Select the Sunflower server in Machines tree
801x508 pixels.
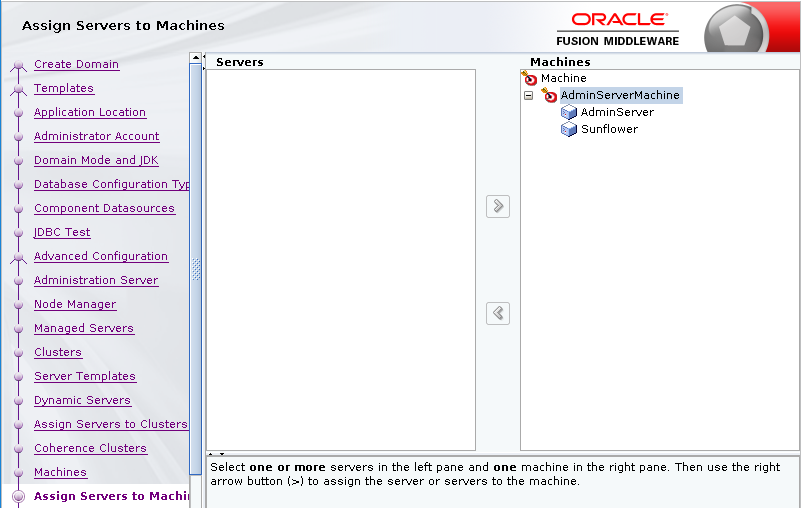click(x=609, y=130)
